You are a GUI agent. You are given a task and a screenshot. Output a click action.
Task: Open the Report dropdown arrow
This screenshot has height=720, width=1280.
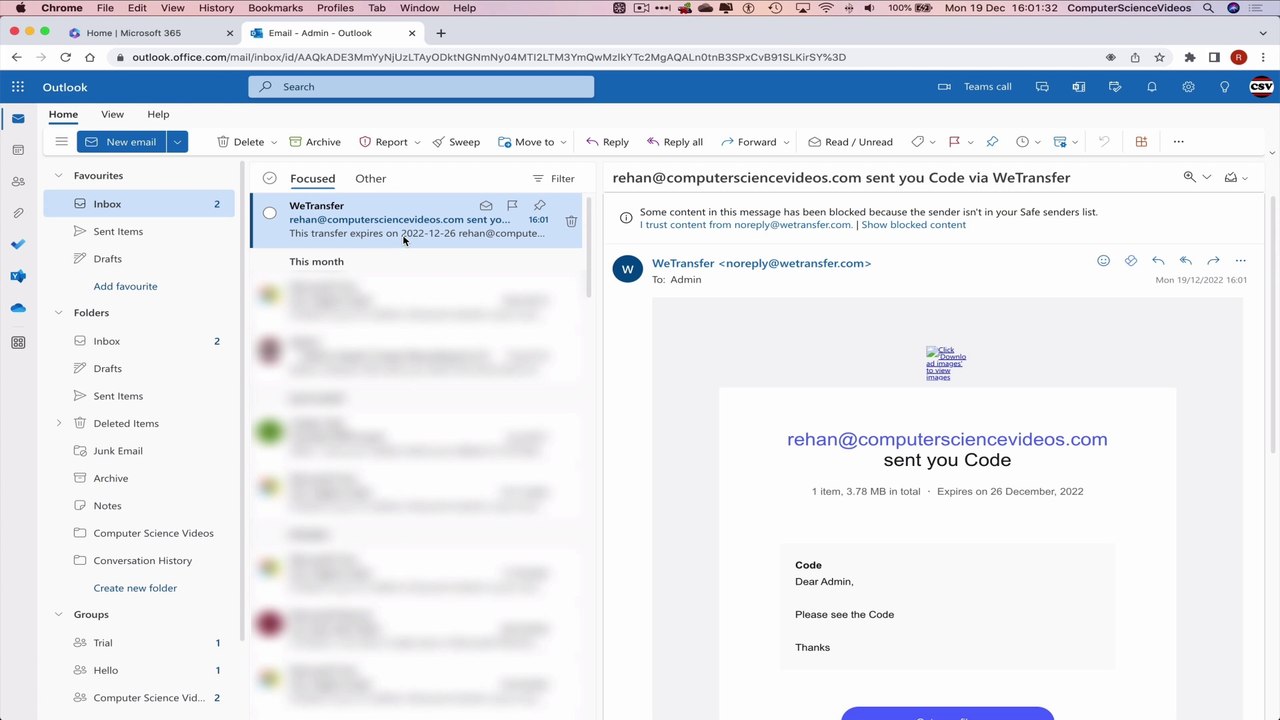417,142
